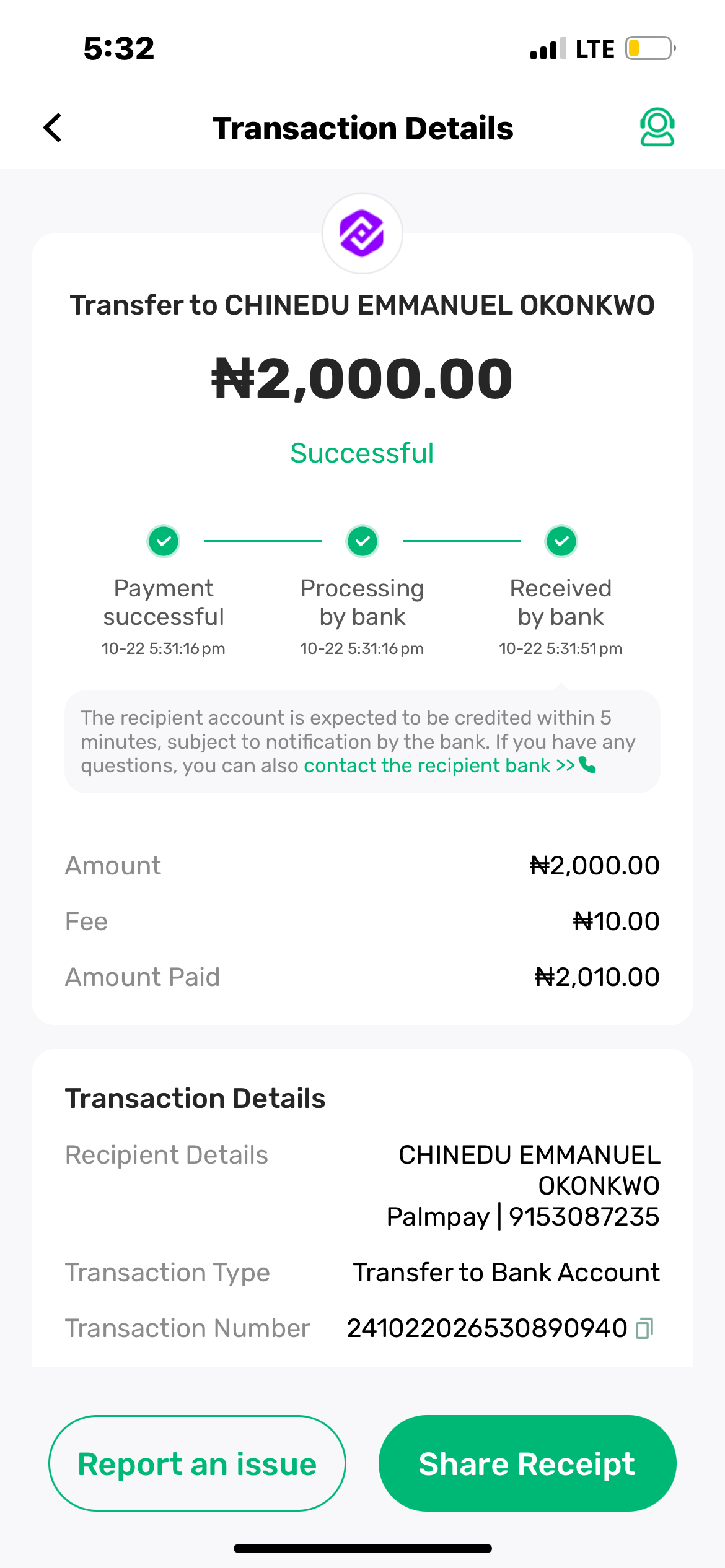Tap the ₦2,000.00 headline amount
This screenshot has height=1568, width=725.
362,378
